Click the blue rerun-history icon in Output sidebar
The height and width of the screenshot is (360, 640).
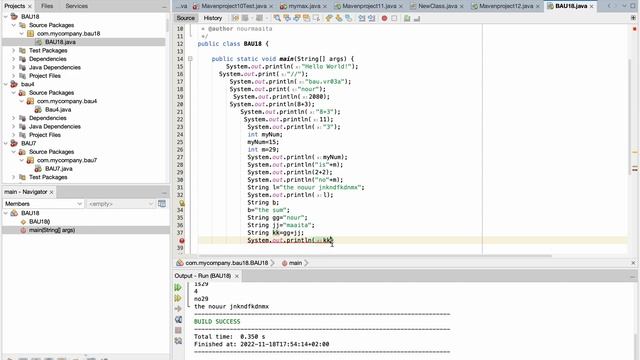pos(178,319)
